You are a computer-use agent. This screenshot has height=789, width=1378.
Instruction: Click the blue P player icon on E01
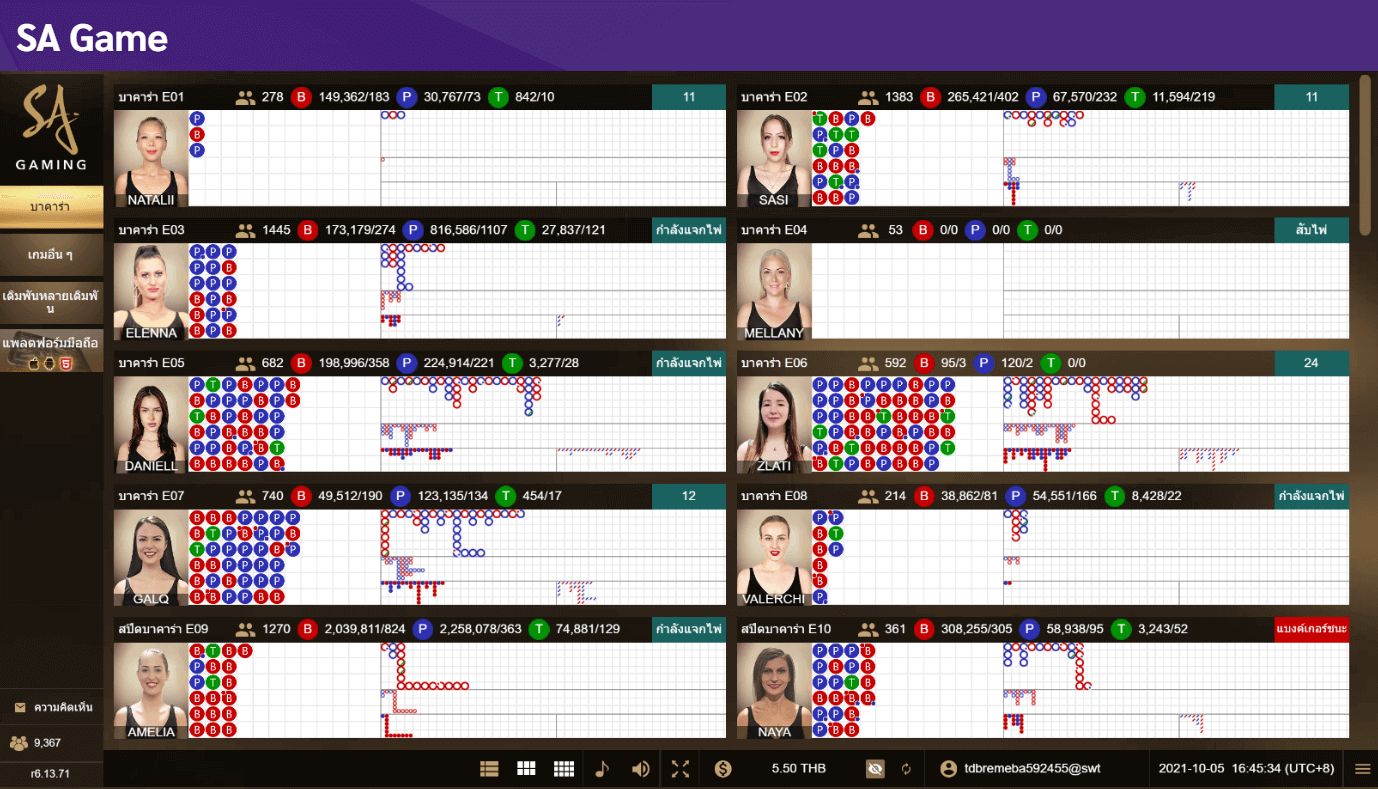(x=406, y=97)
